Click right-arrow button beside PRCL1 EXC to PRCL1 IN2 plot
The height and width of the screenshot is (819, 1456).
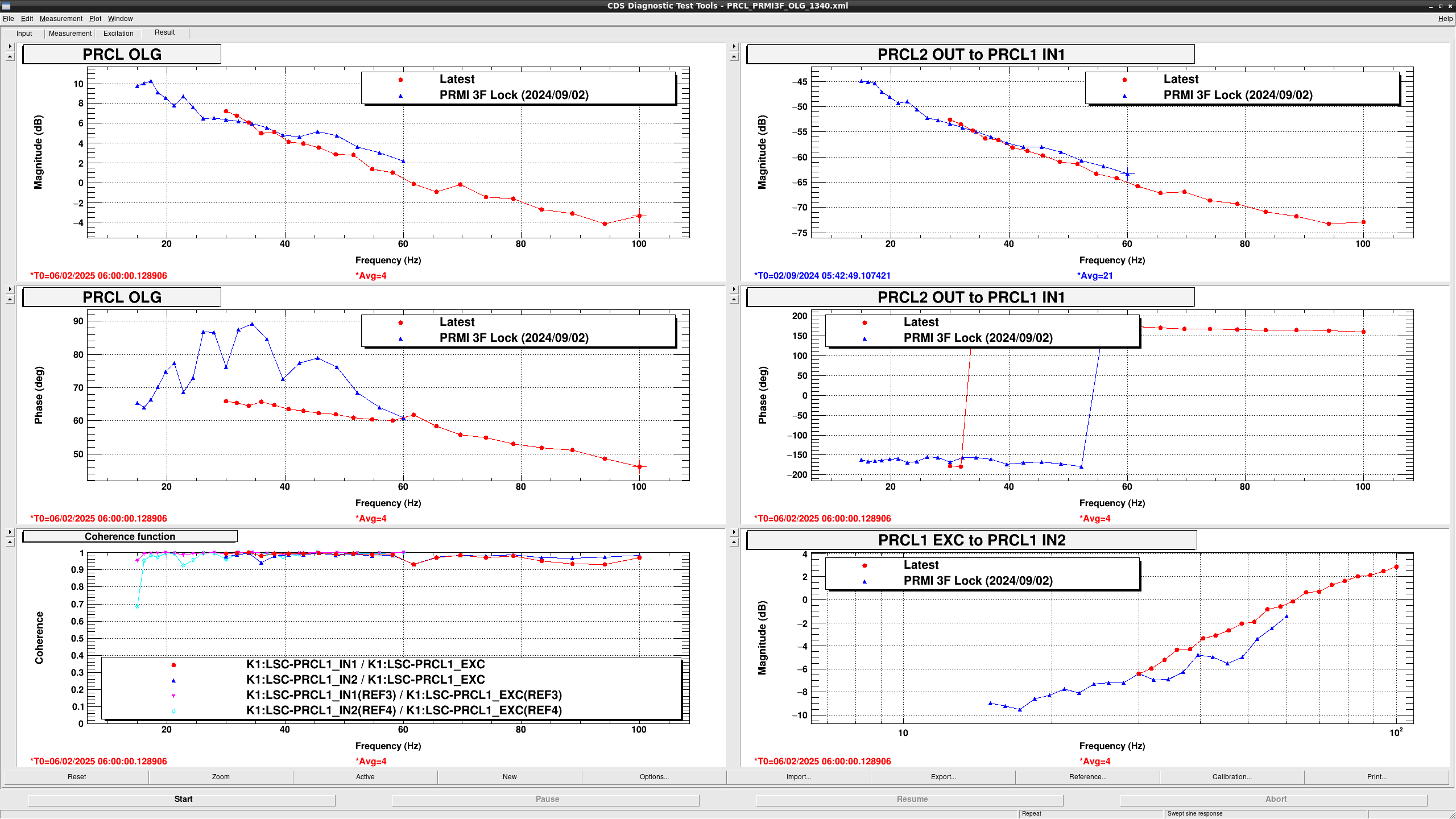click(734, 532)
